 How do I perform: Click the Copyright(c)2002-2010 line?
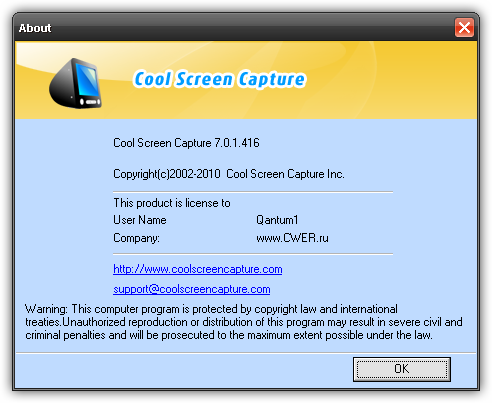pos(229,174)
